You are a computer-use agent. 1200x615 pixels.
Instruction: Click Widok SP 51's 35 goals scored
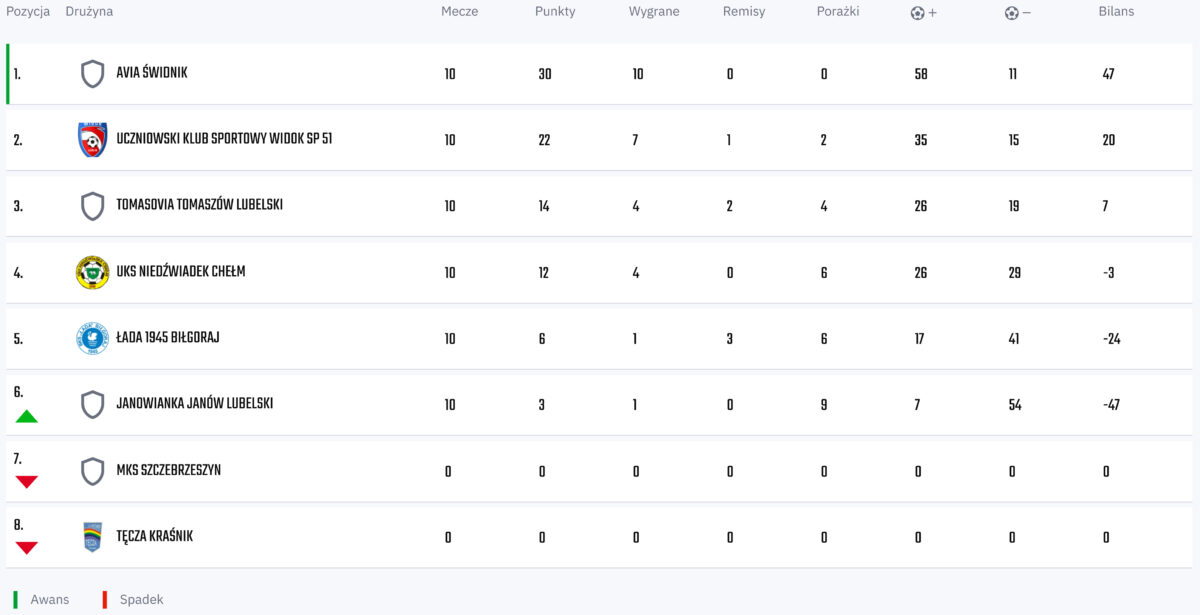pyautogui.click(x=921, y=140)
